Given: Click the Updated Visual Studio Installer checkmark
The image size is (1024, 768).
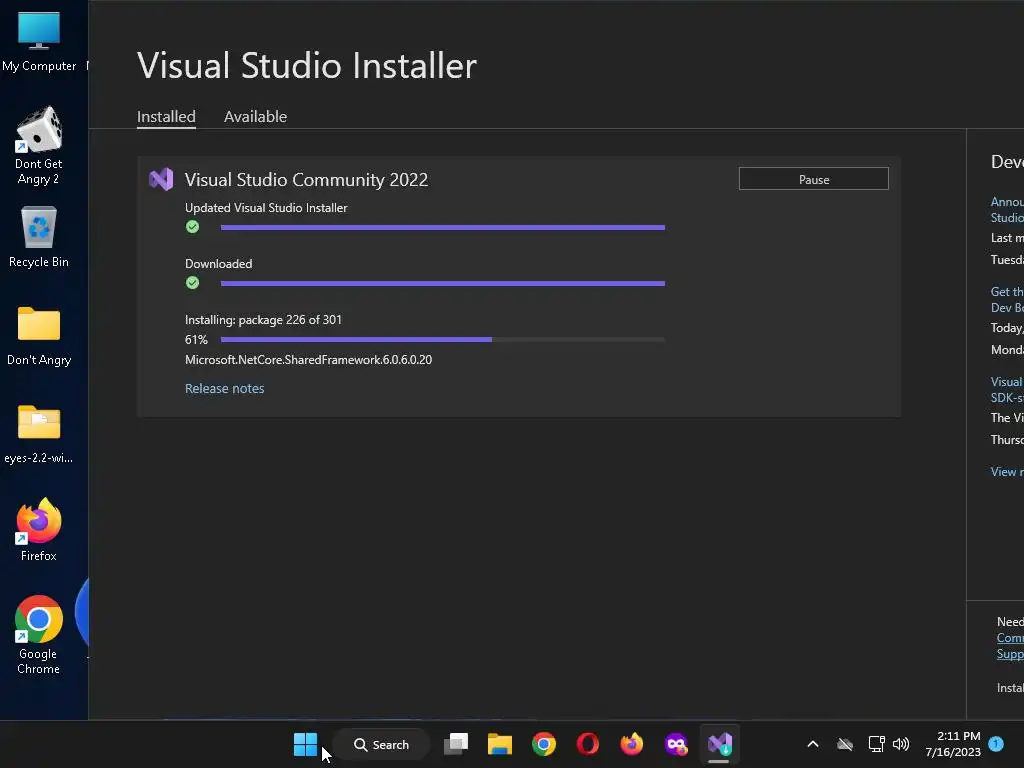Looking at the screenshot, I should [192, 227].
